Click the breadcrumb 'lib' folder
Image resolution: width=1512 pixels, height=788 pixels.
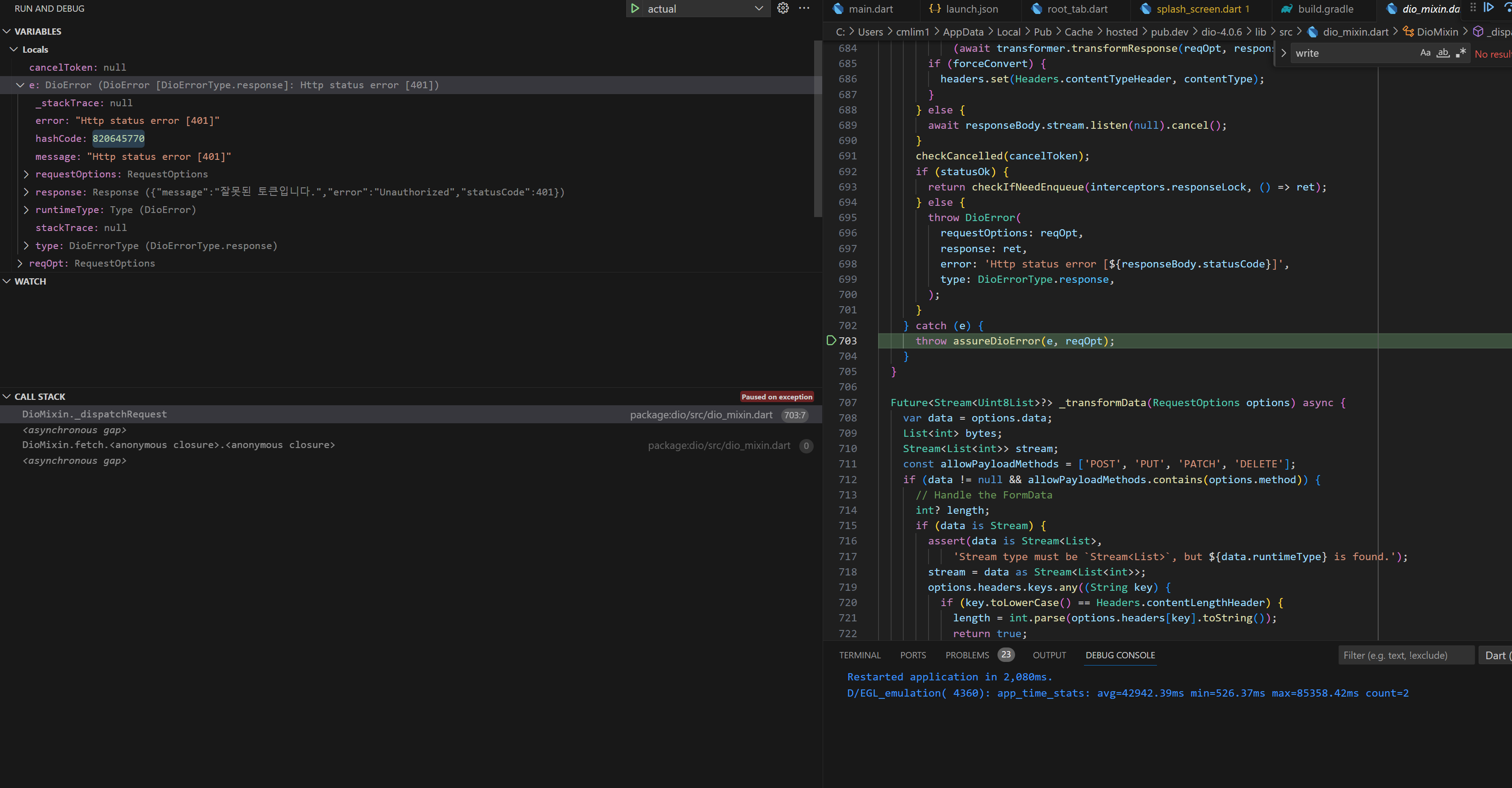1260,32
